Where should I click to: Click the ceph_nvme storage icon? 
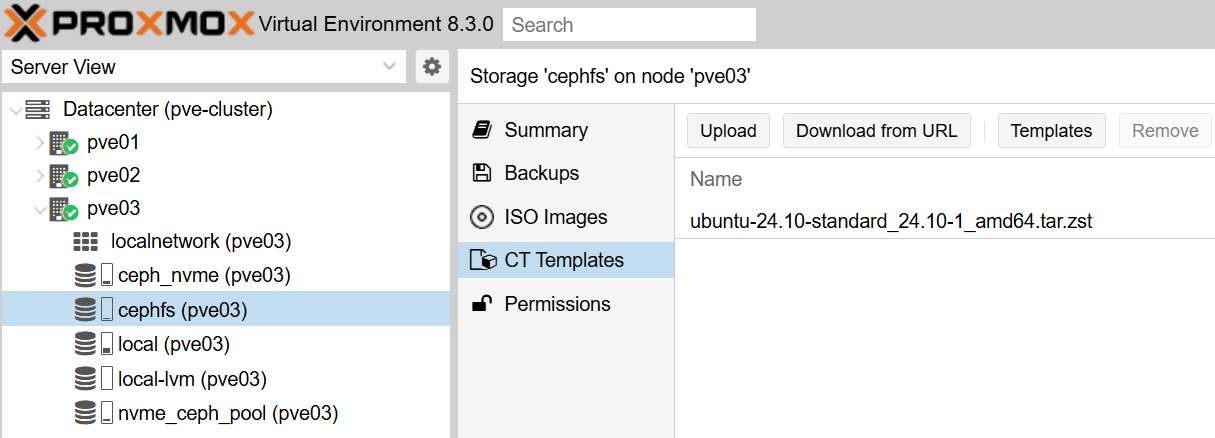point(93,275)
